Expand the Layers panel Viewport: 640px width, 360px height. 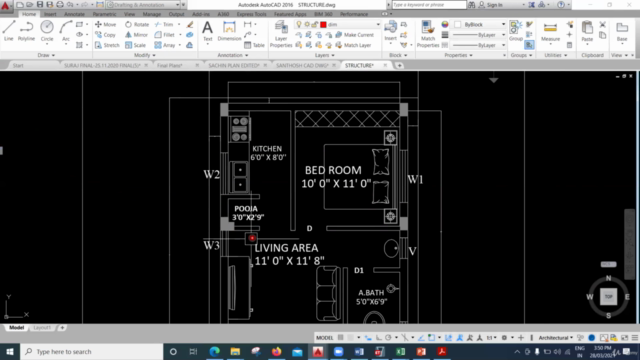tap(325, 55)
